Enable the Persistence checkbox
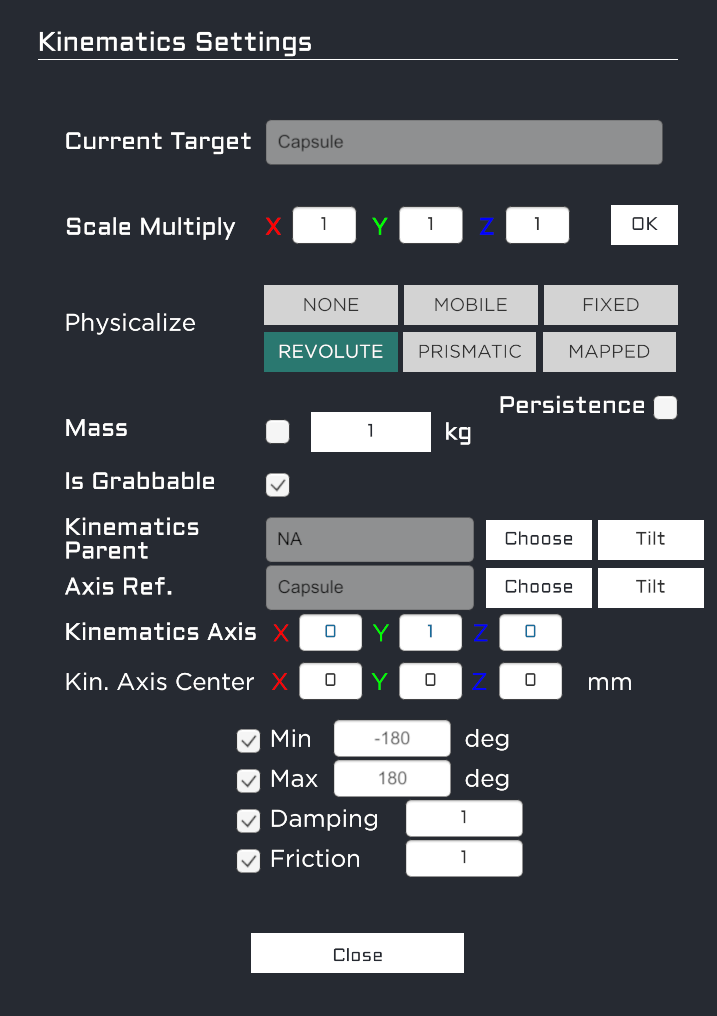The width and height of the screenshot is (717, 1016). pos(665,407)
